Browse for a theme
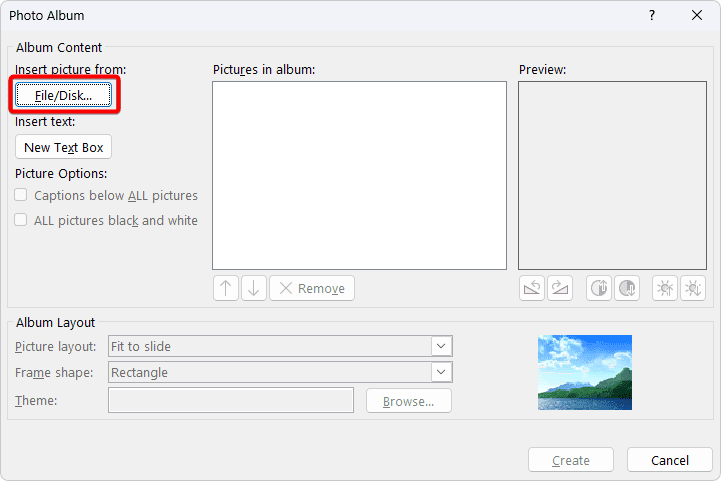721x481 pixels. click(408, 401)
